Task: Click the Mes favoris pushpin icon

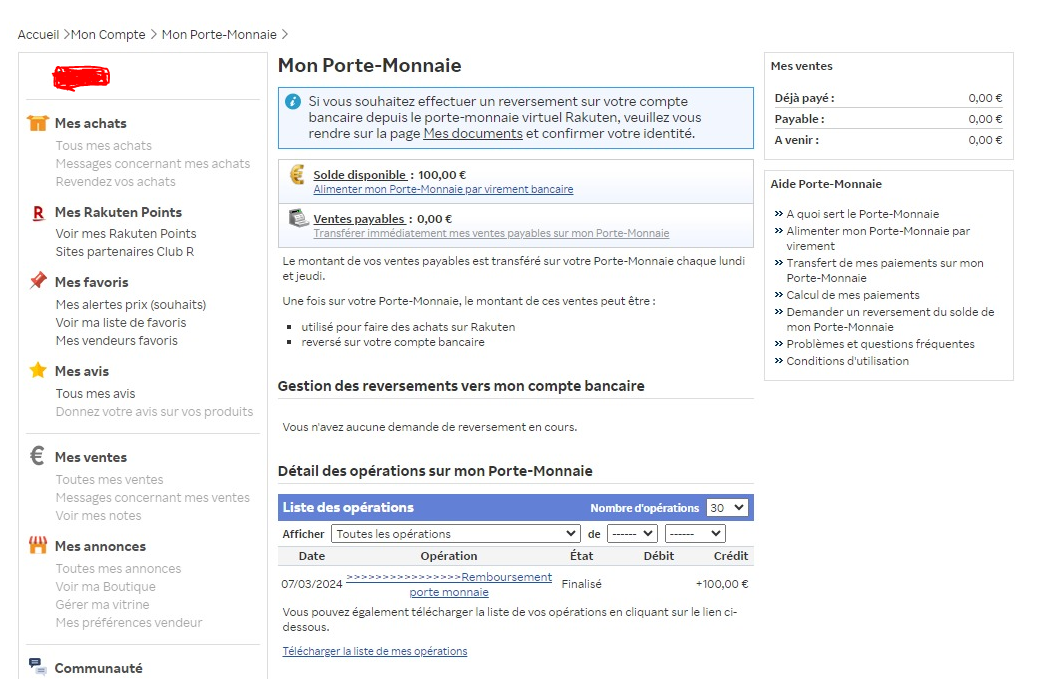Action: click(38, 280)
